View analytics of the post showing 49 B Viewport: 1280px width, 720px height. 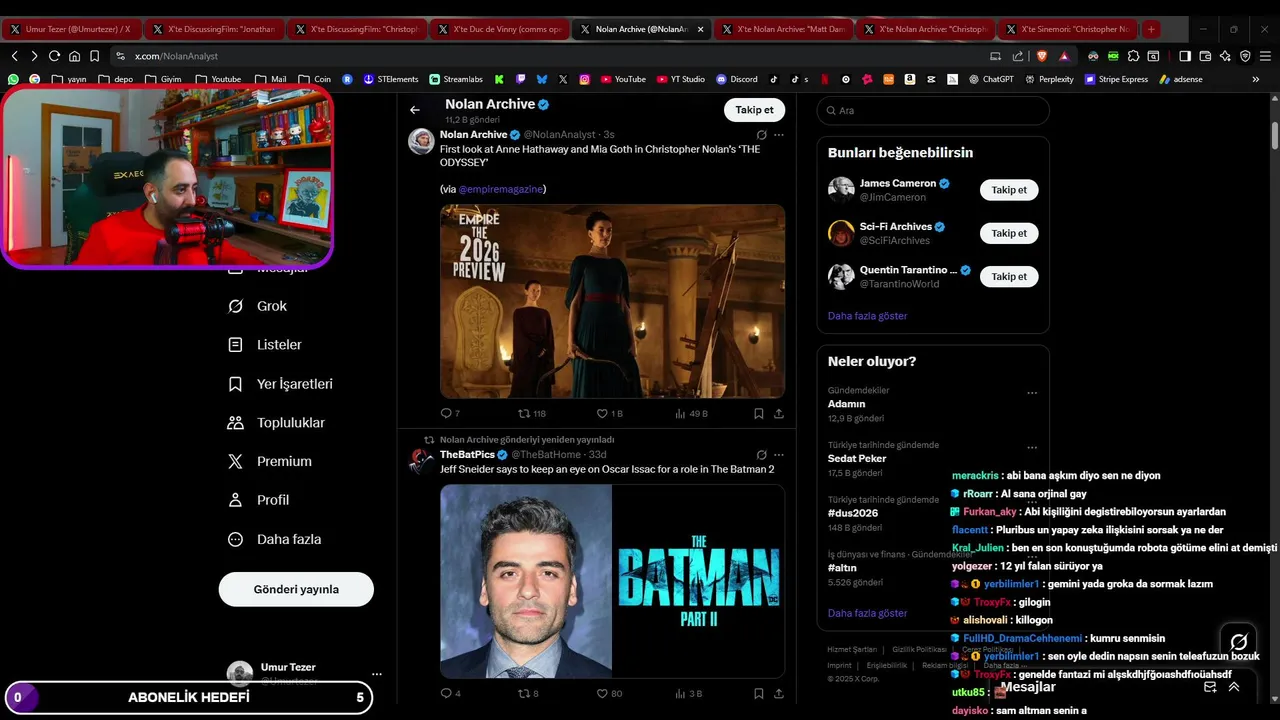coord(691,413)
